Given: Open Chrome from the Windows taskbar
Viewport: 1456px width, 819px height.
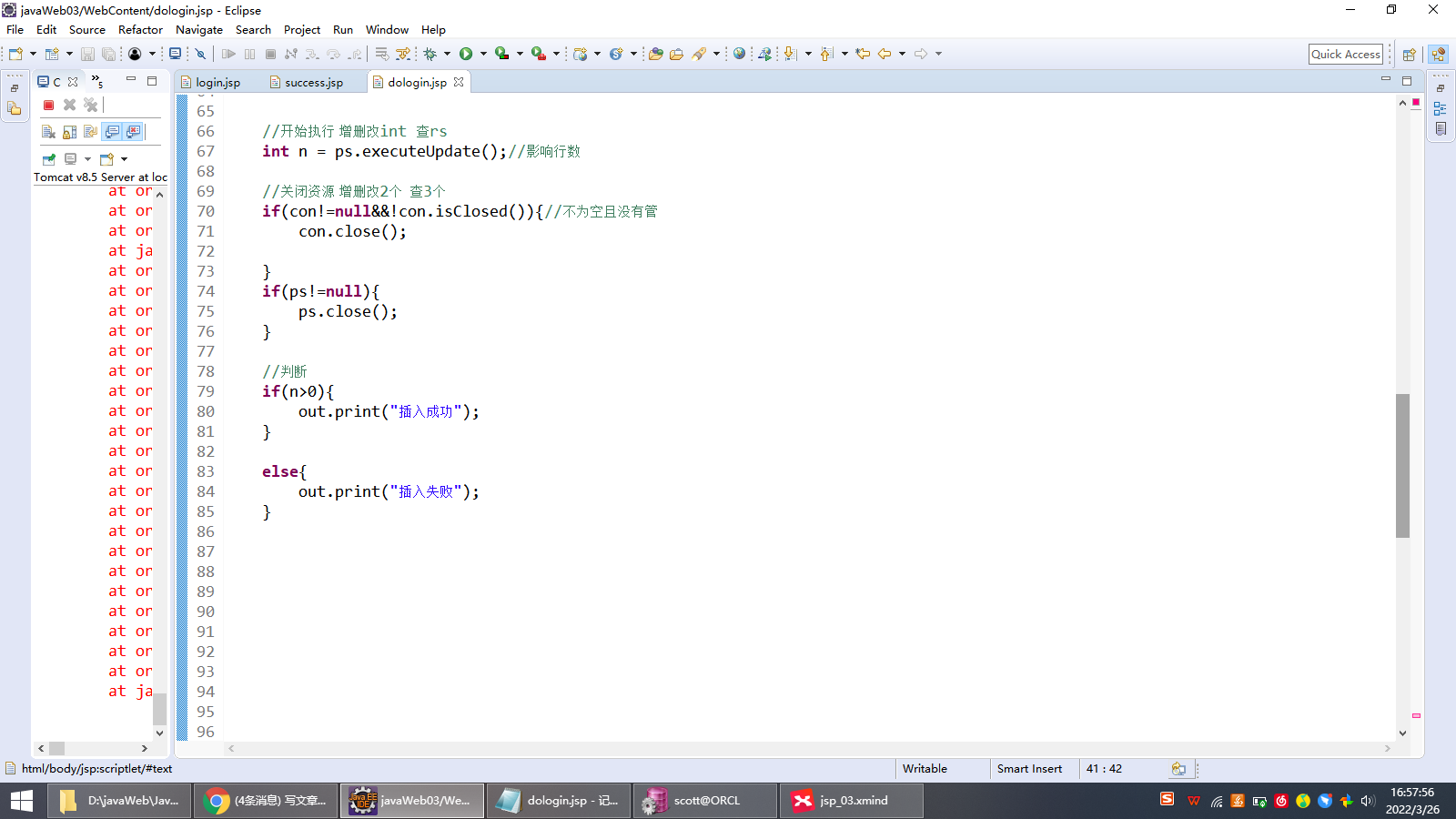Looking at the screenshot, I should coord(265,801).
